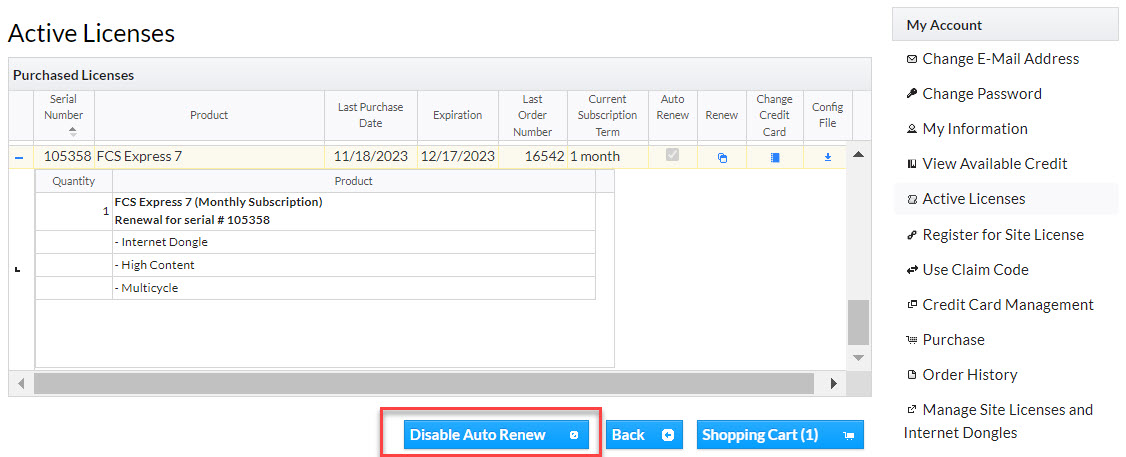This screenshot has height=457, width=1126.
Task: Go to Credit Card Management
Action: click(x=1007, y=305)
